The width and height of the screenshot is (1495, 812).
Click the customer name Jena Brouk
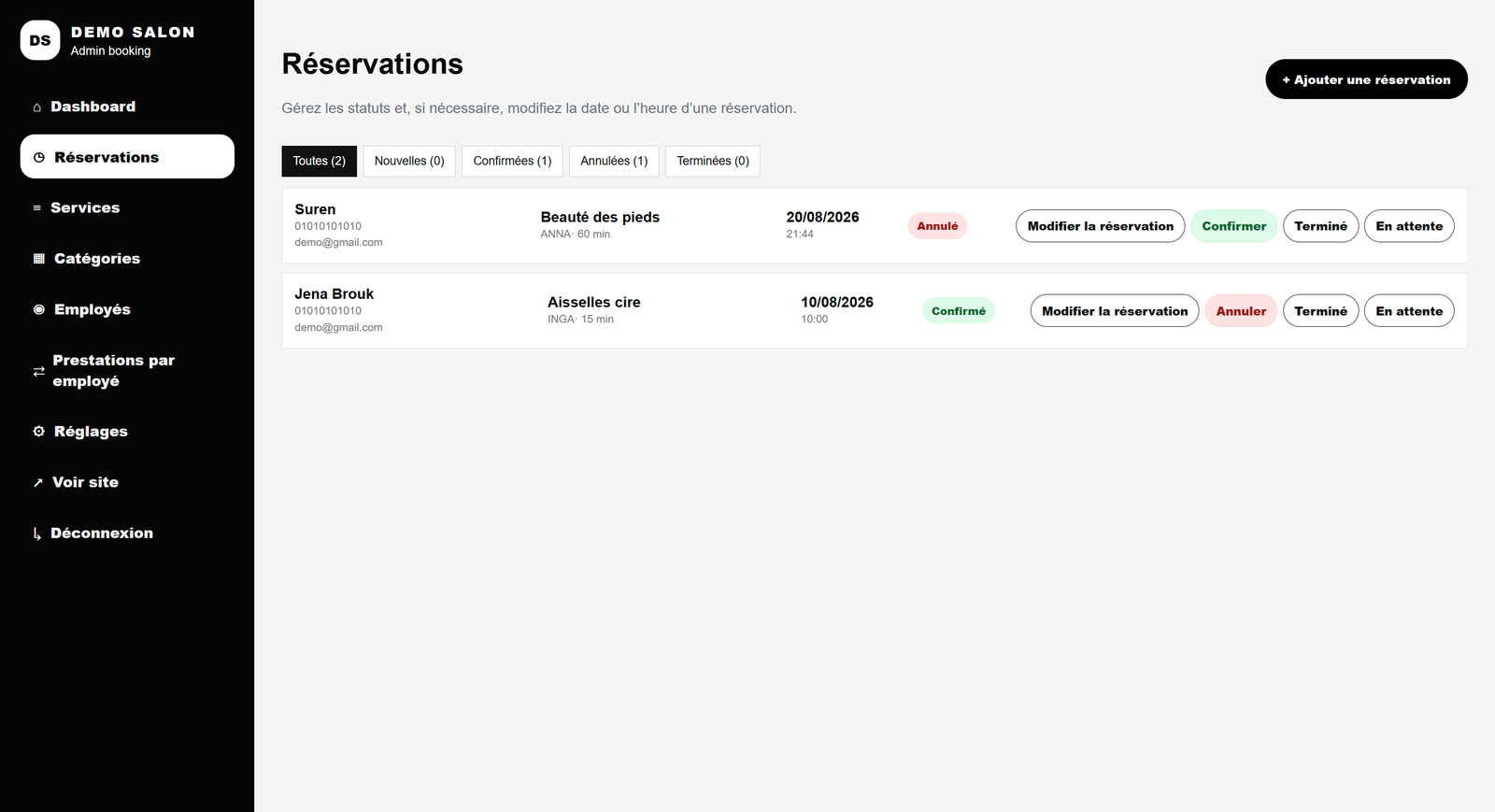(x=334, y=294)
